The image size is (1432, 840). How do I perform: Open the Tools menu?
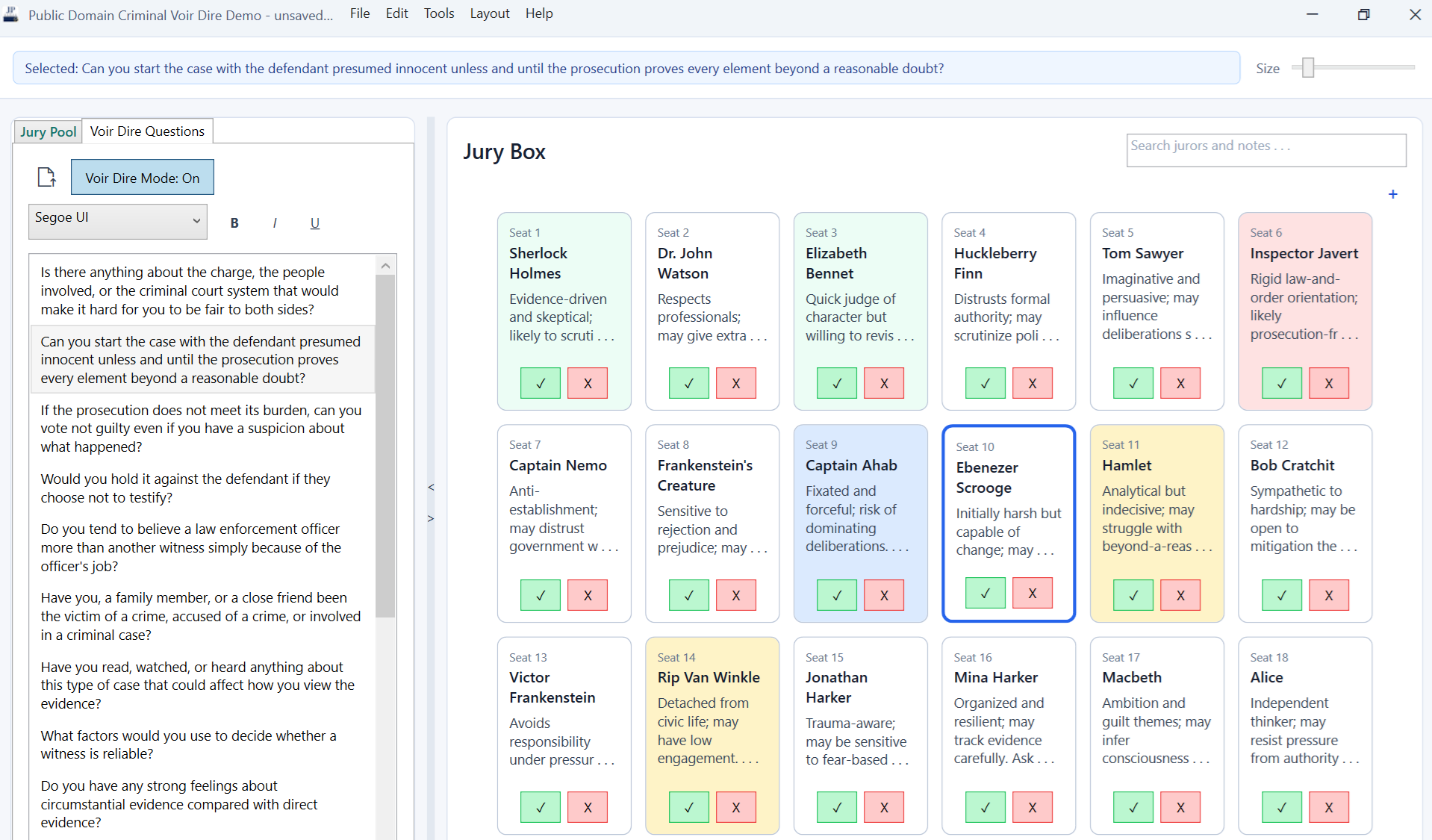pos(439,13)
